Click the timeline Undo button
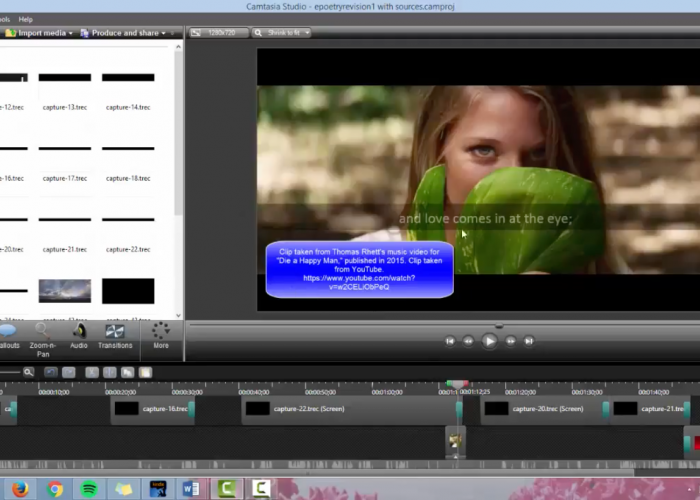 [51, 372]
